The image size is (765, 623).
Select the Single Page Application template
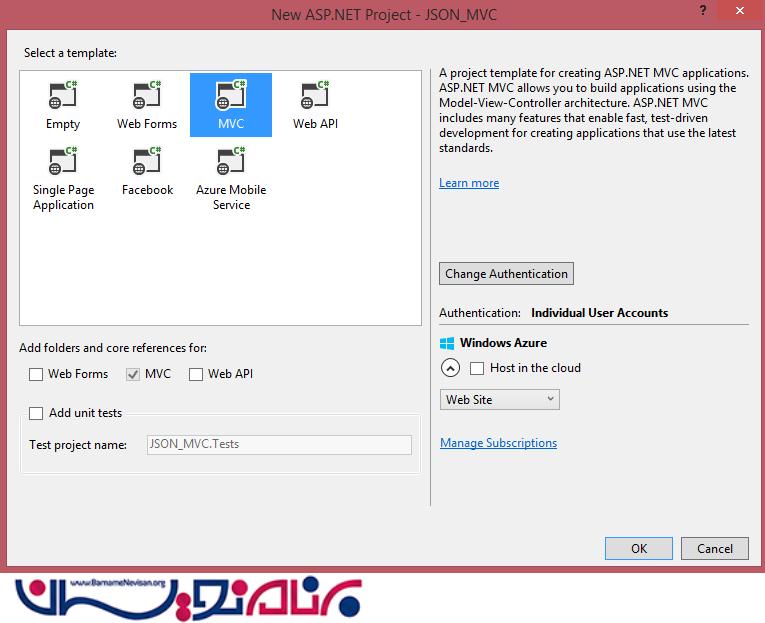point(62,163)
